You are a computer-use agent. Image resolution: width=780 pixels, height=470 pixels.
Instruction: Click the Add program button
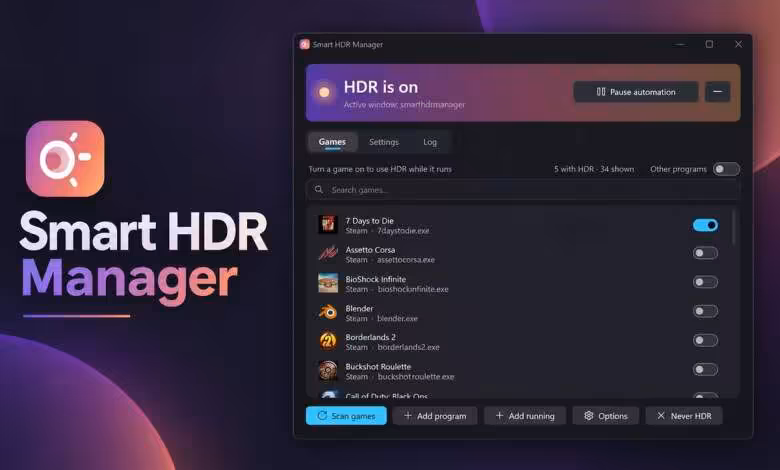point(435,416)
